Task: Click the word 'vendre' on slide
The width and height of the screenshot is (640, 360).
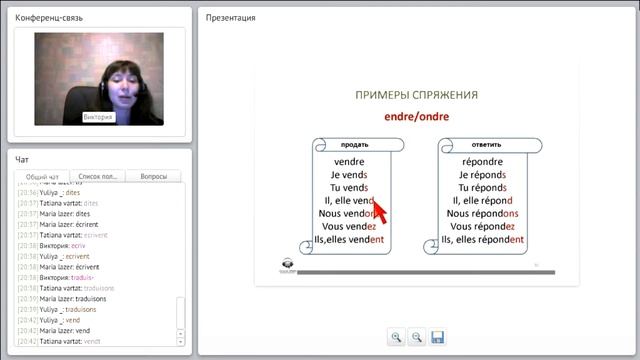Action: tap(349, 162)
